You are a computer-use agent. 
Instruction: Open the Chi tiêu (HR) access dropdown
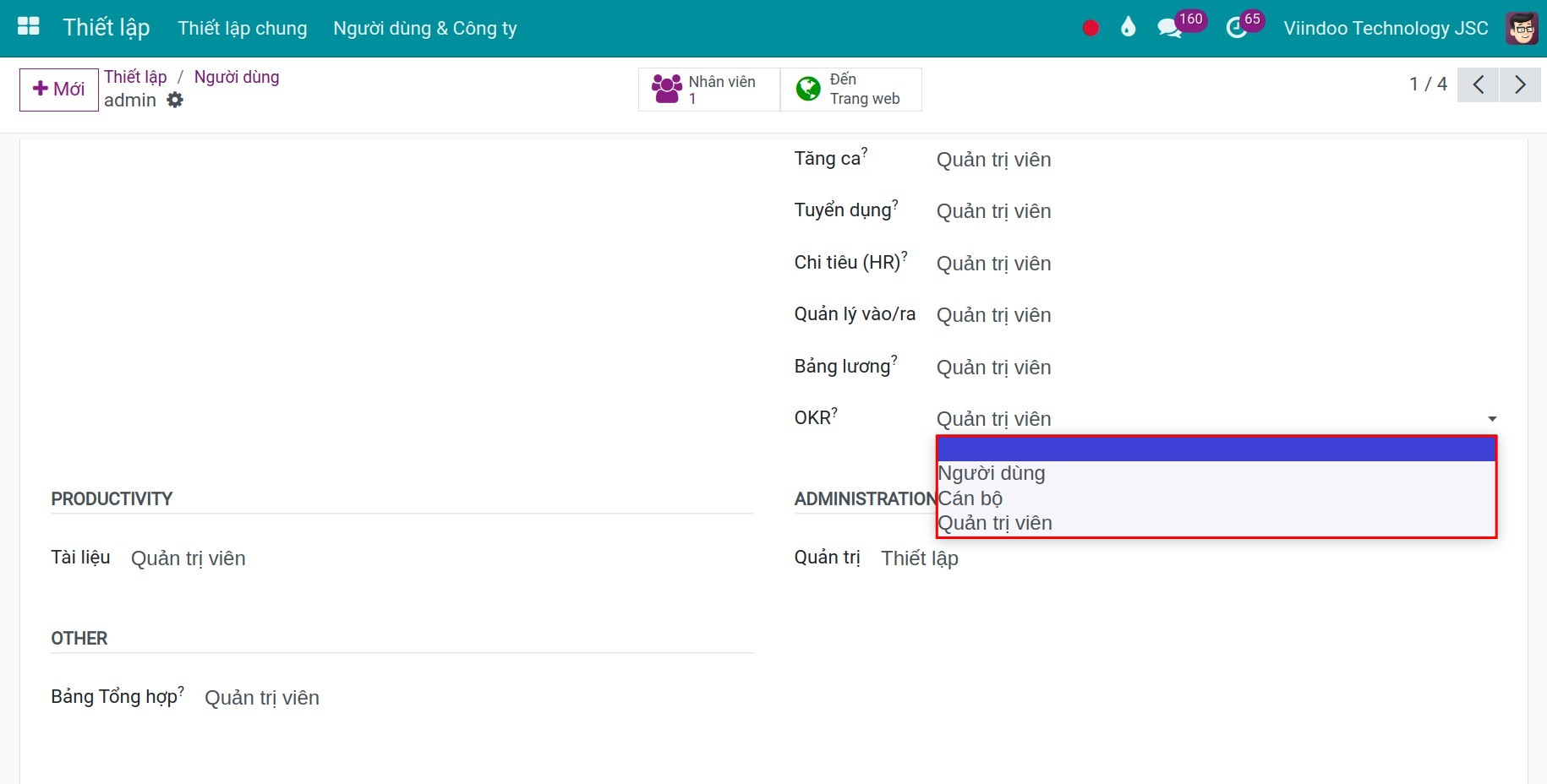(x=1216, y=264)
